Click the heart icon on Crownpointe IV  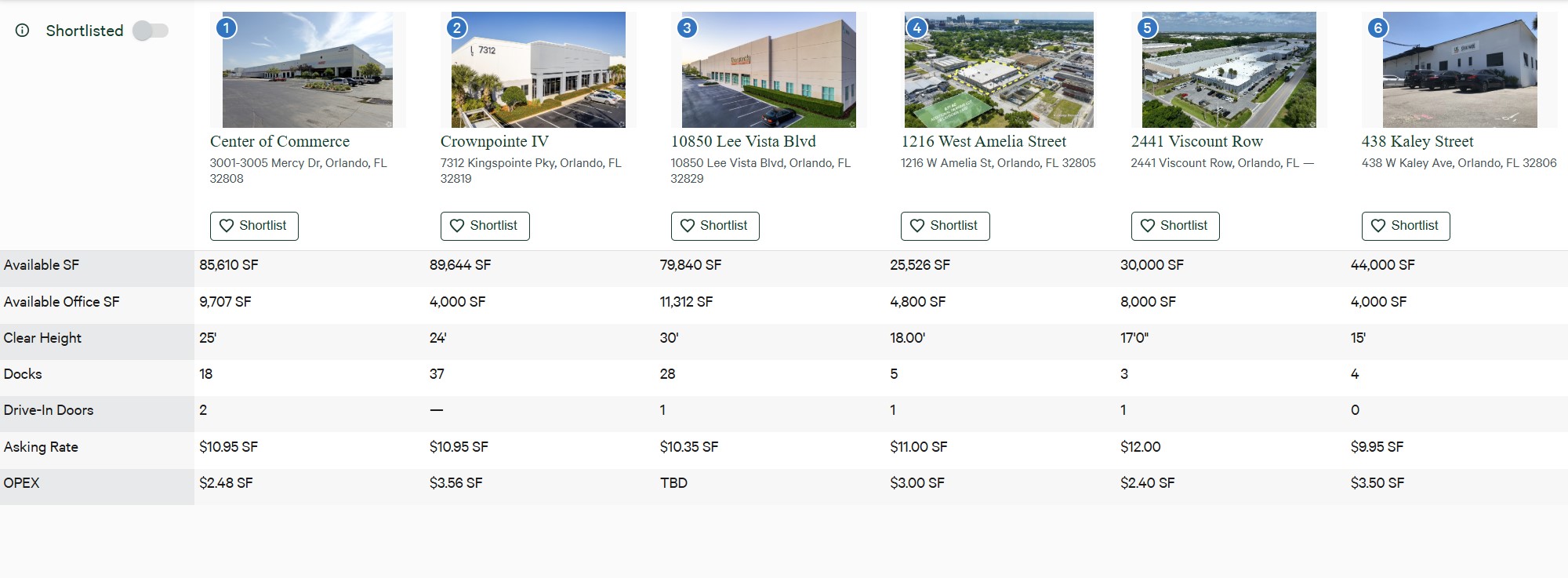(x=457, y=225)
